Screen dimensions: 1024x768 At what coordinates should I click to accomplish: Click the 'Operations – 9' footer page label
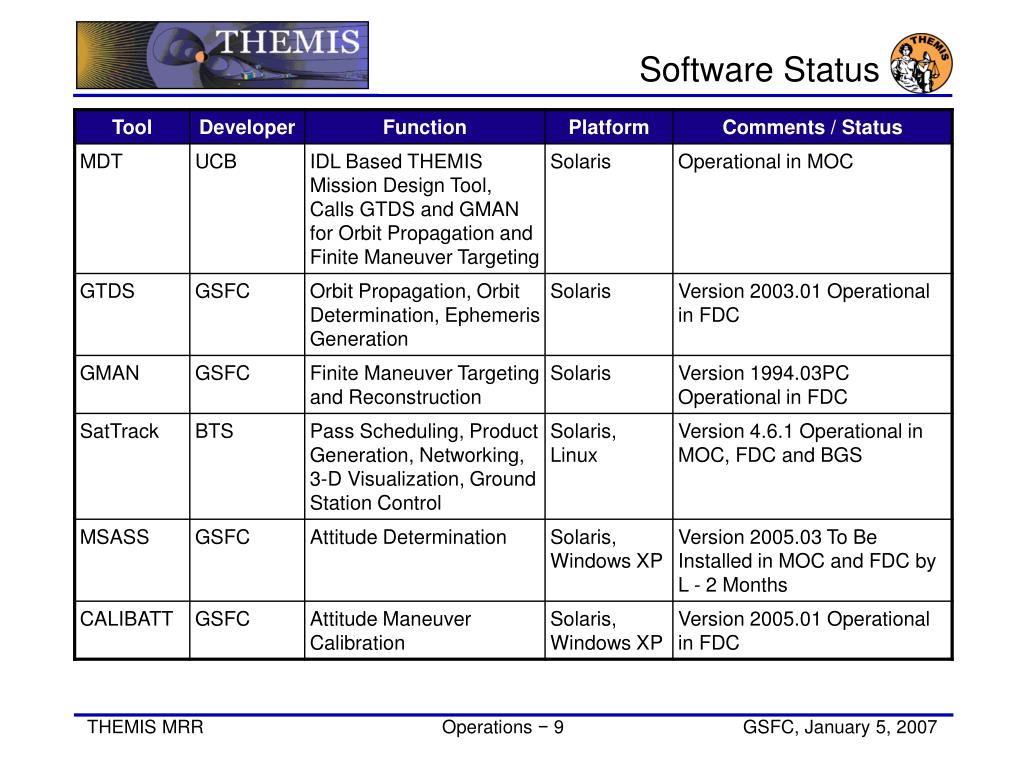pyautogui.click(x=503, y=727)
